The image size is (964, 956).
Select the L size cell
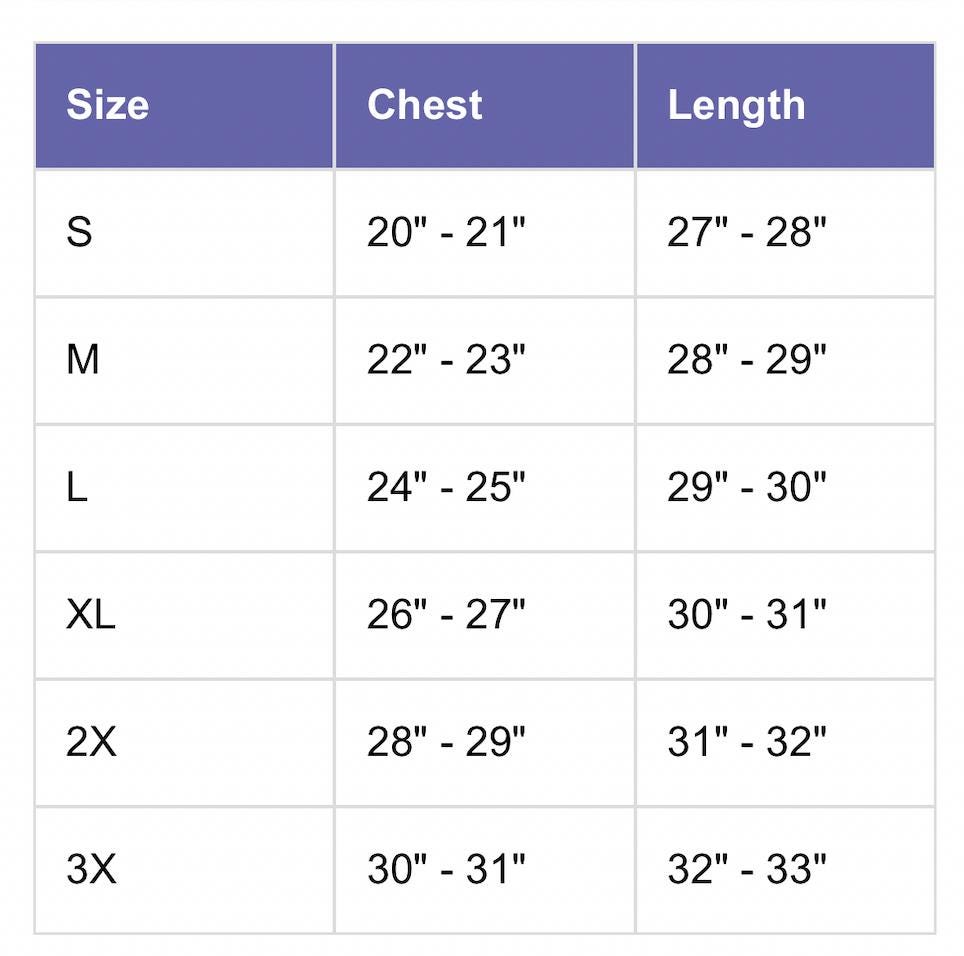click(77, 488)
